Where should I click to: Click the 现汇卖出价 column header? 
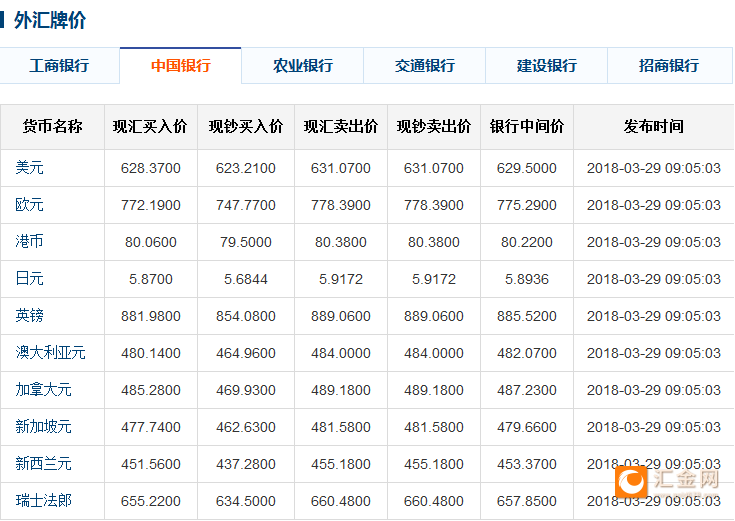coord(341,127)
